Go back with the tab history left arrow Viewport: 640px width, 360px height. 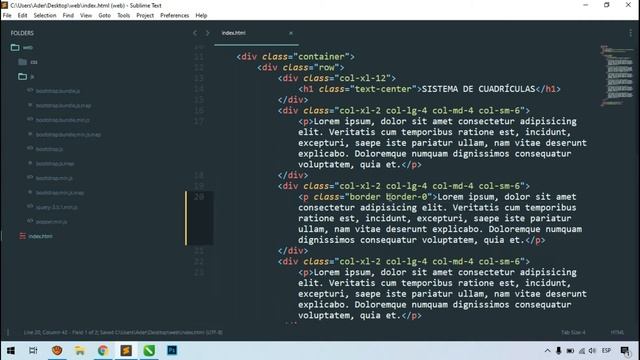pos(195,33)
